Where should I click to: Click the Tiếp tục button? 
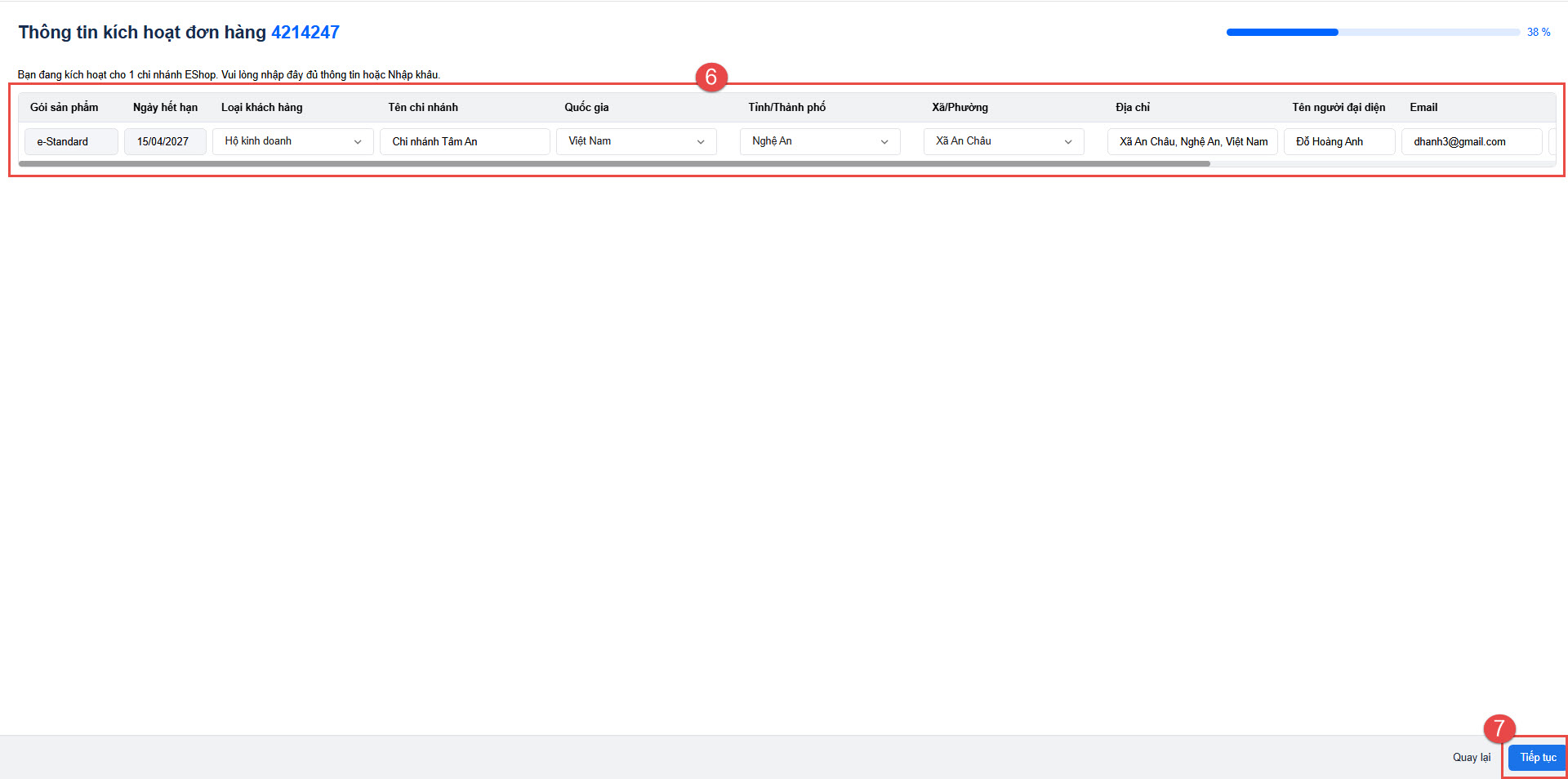[x=1537, y=758]
